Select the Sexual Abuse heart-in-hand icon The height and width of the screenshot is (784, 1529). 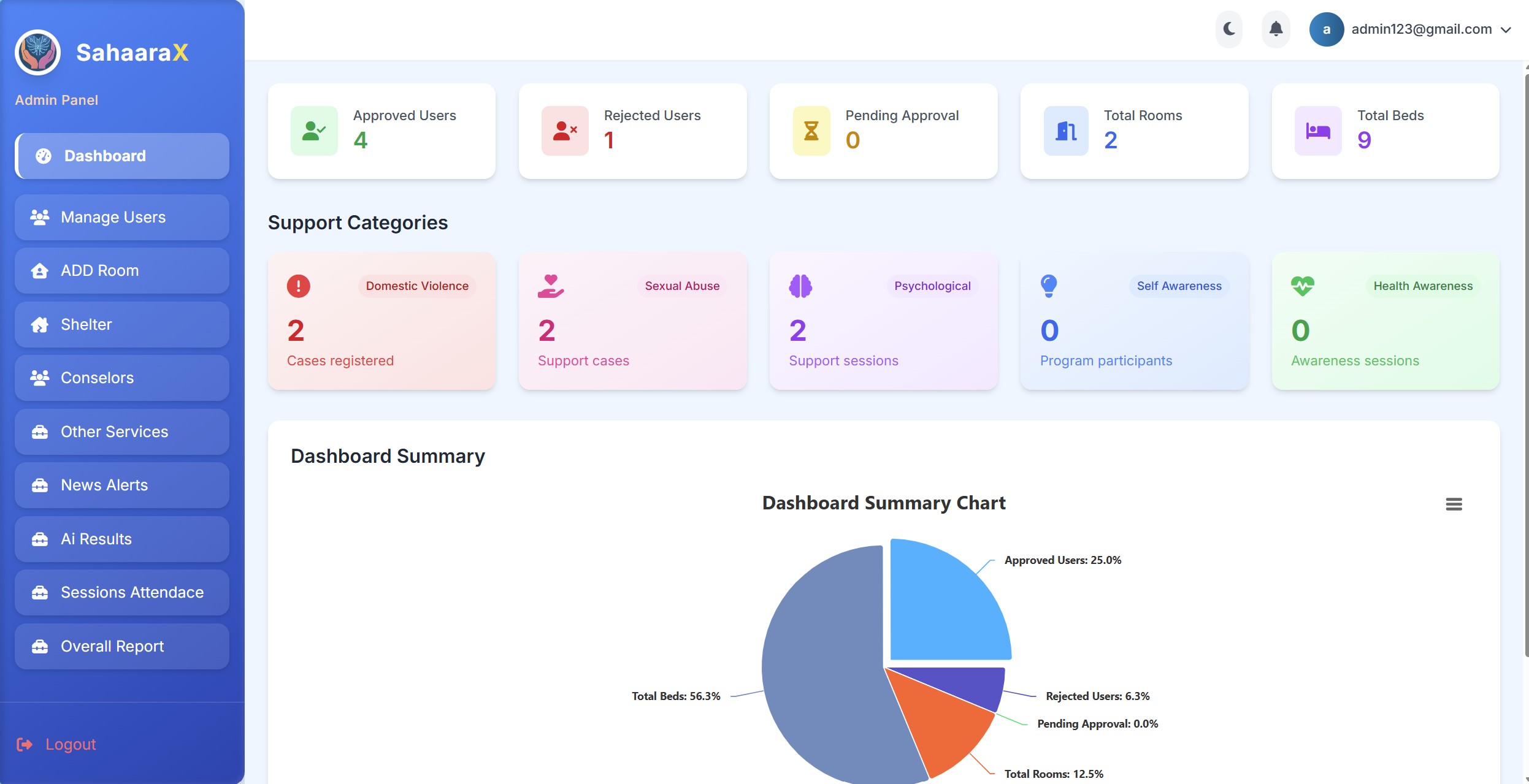(551, 286)
